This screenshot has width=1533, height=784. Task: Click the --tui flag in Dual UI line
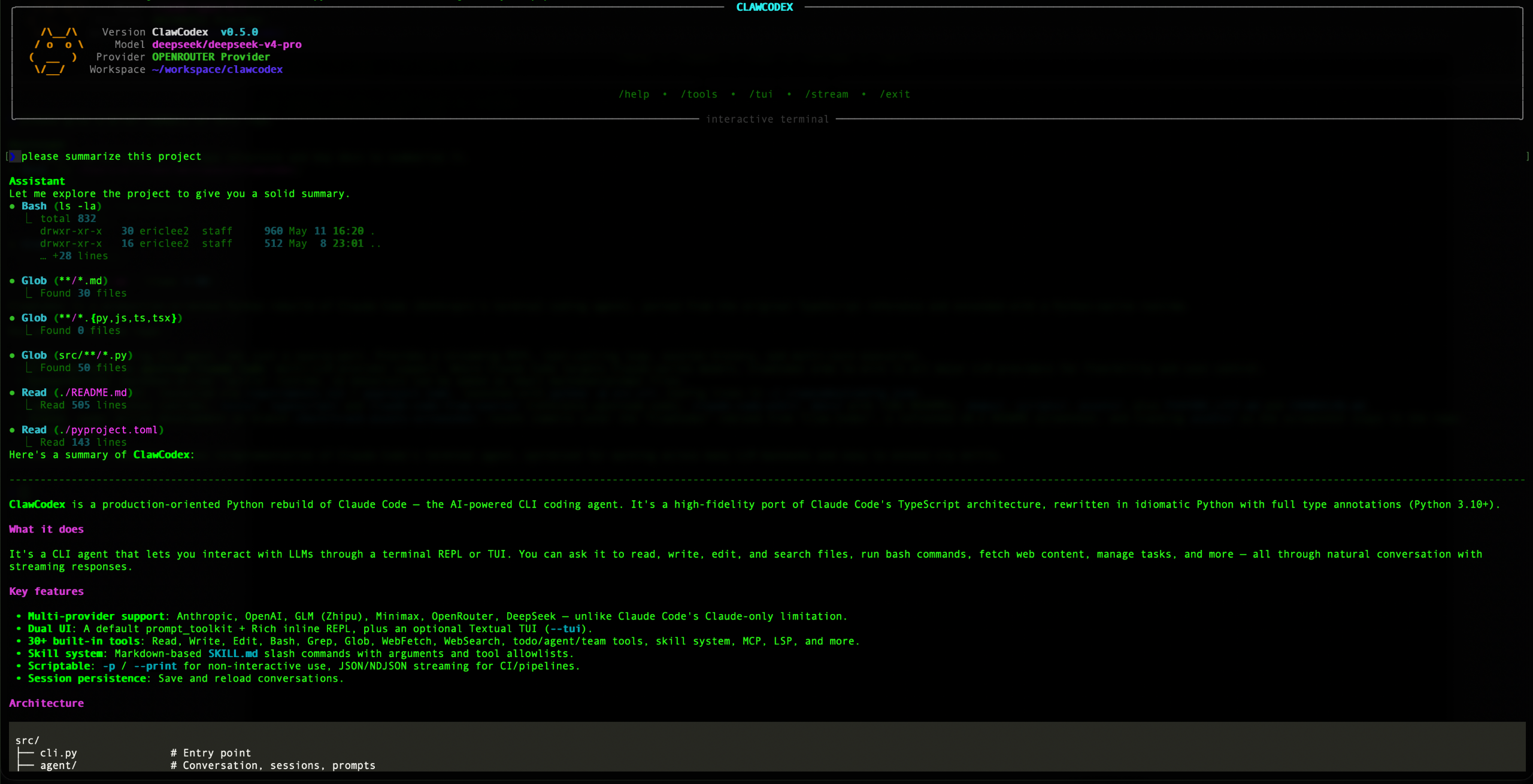click(565, 629)
